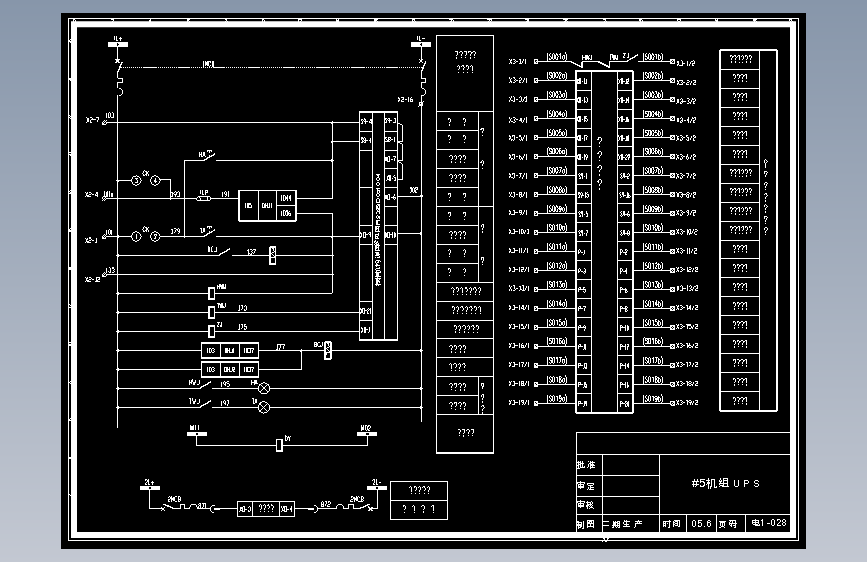Pick the 'M11' bus bar label

click(195, 428)
